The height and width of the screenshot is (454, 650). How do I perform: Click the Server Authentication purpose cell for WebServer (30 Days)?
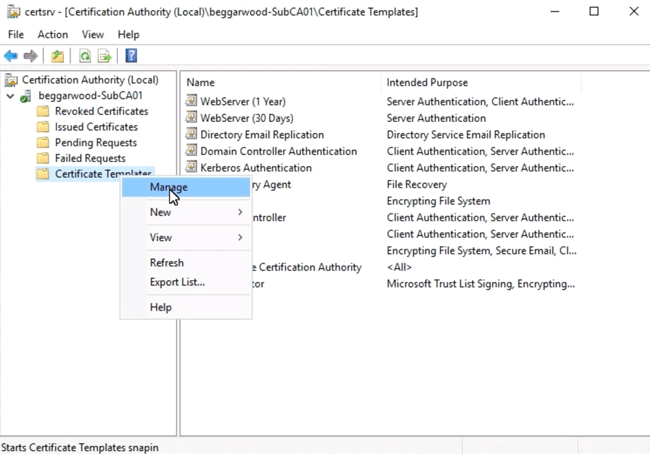click(x=436, y=118)
